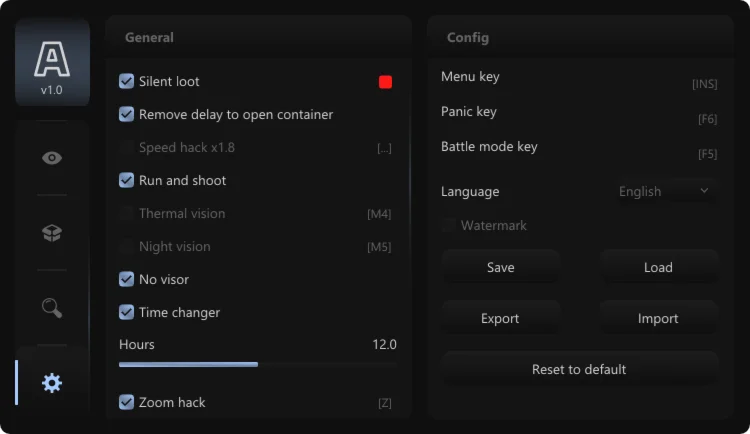Click the Menu key INS binding

click(x=704, y=84)
